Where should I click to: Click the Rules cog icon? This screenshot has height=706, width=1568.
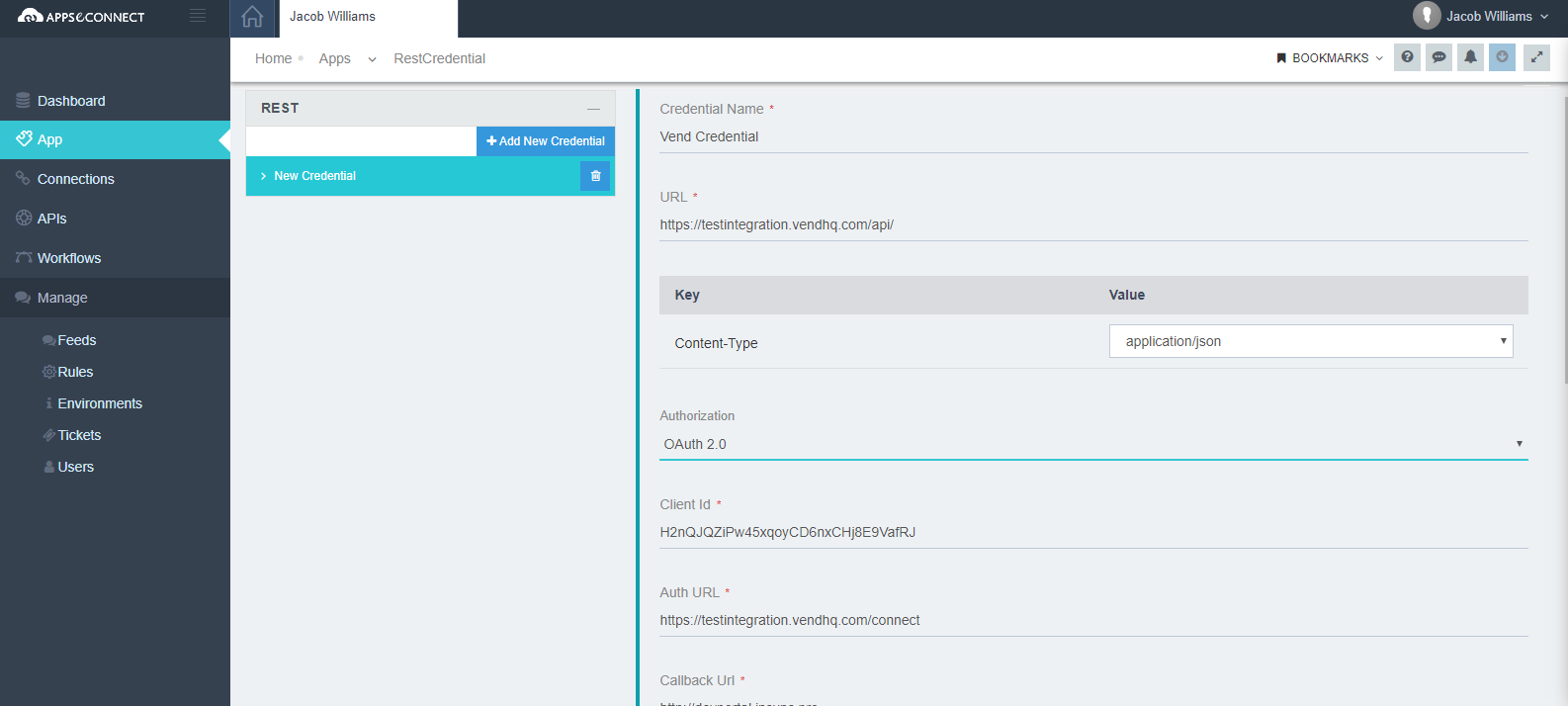pos(48,372)
